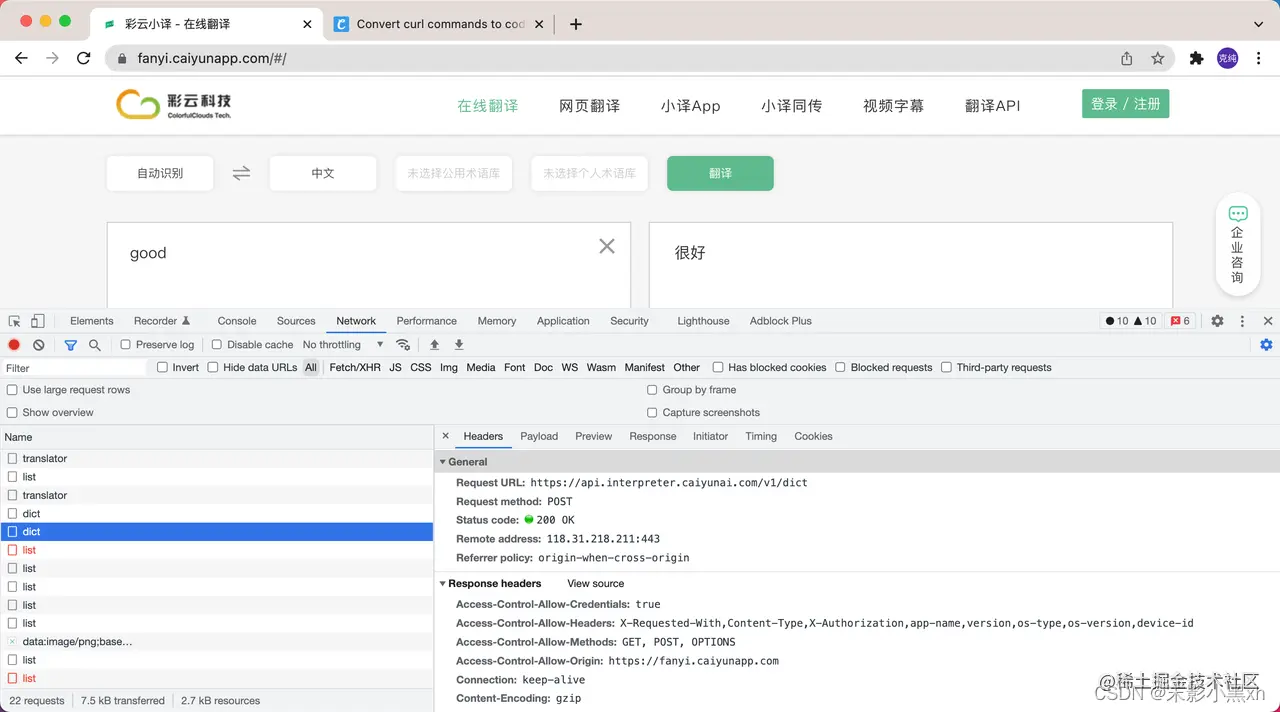Viewport: 1280px width, 712px height.
Task: Stop recording network log red button
Action: [x=14, y=345]
